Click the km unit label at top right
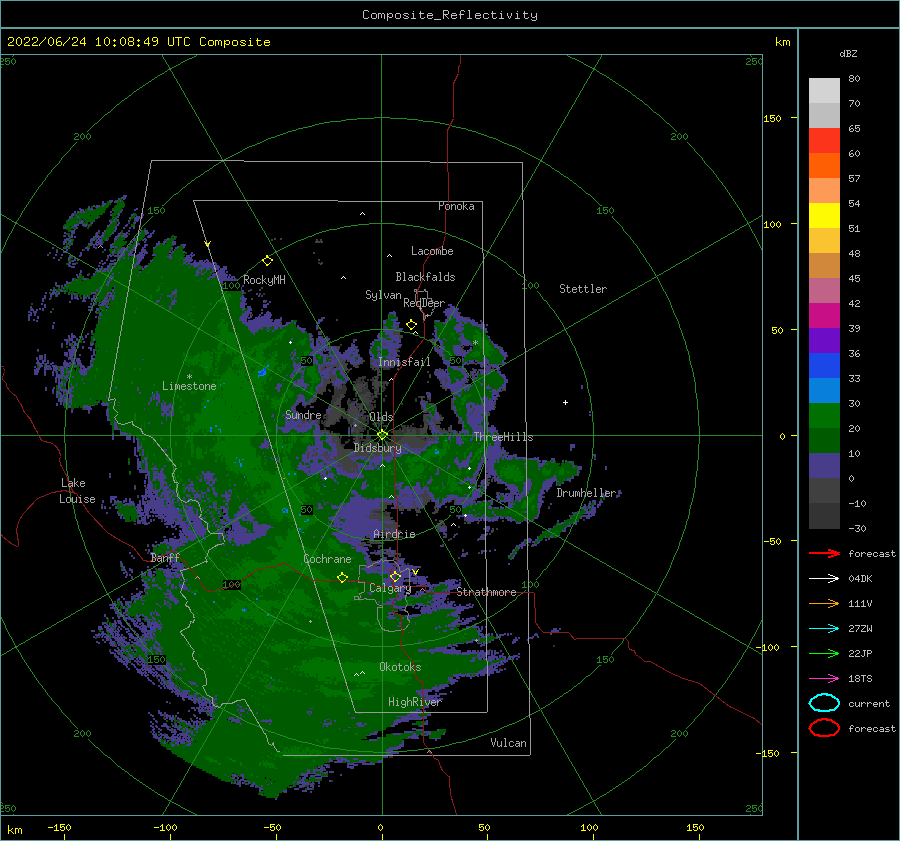The height and width of the screenshot is (841, 900). click(x=782, y=42)
